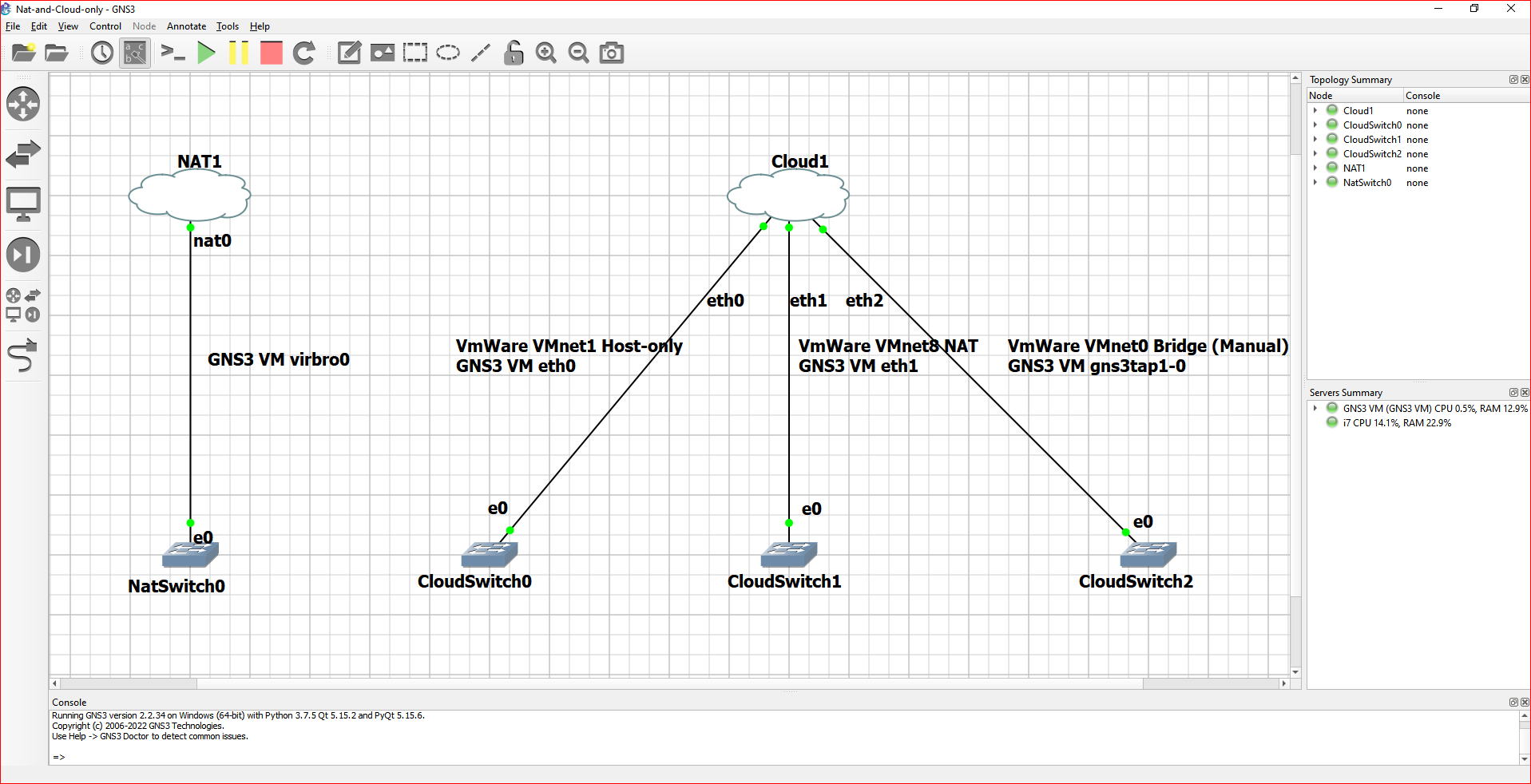Expand GNS3 VM server in Servers Summary

(1315, 408)
